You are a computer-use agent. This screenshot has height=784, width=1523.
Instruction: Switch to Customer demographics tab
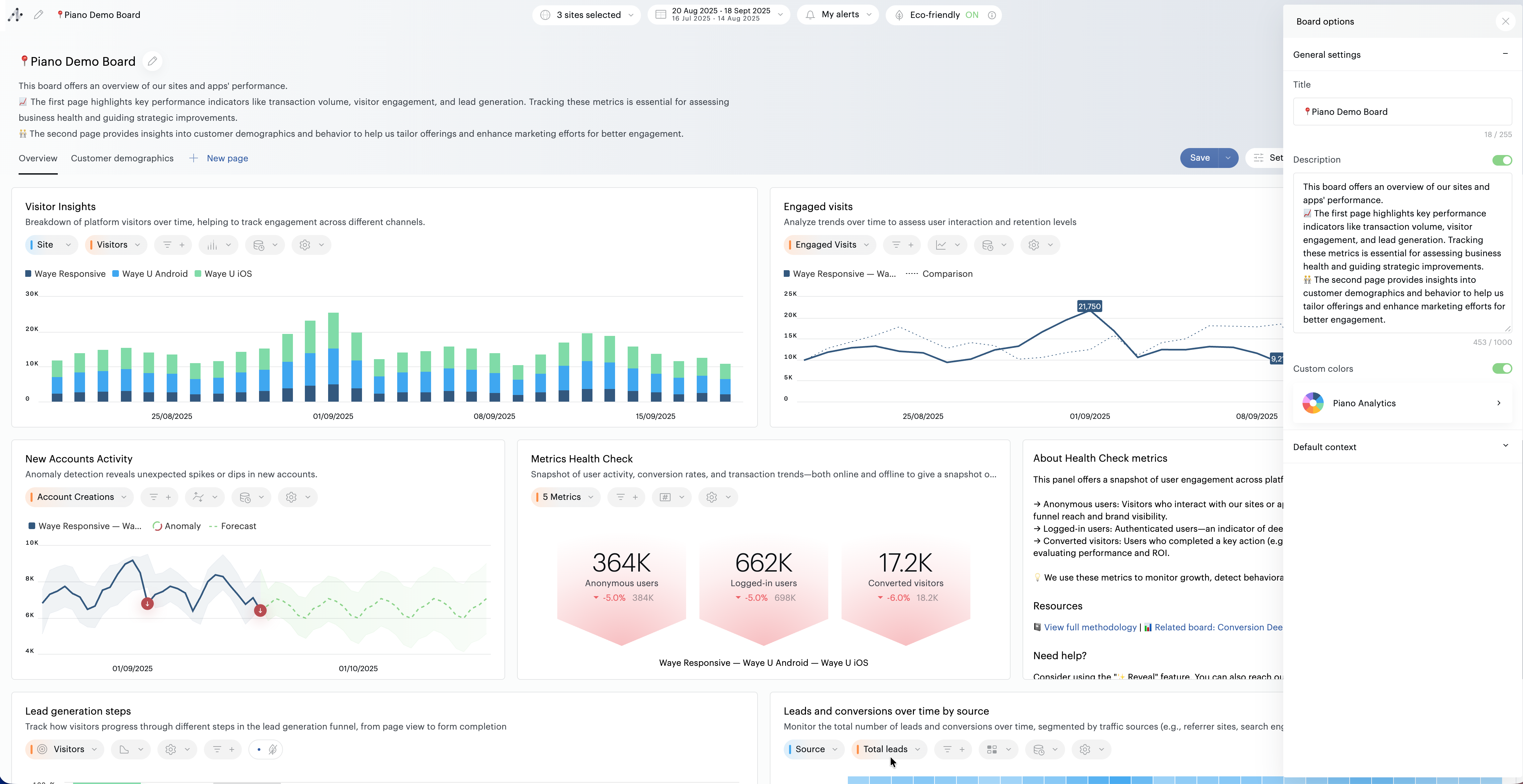pyautogui.click(x=122, y=158)
